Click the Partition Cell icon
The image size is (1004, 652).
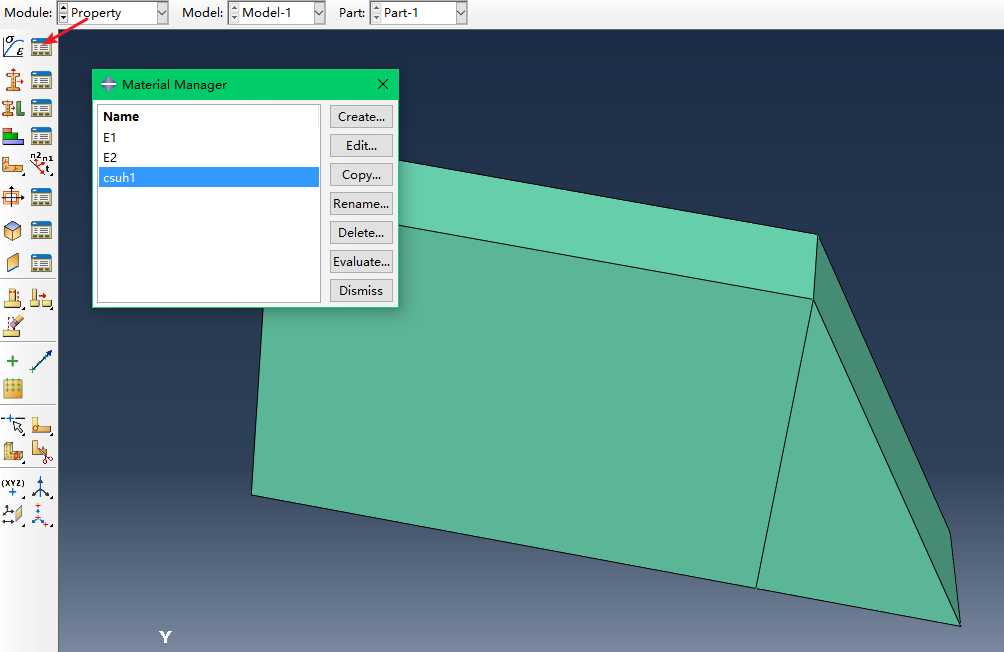pos(13,452)
